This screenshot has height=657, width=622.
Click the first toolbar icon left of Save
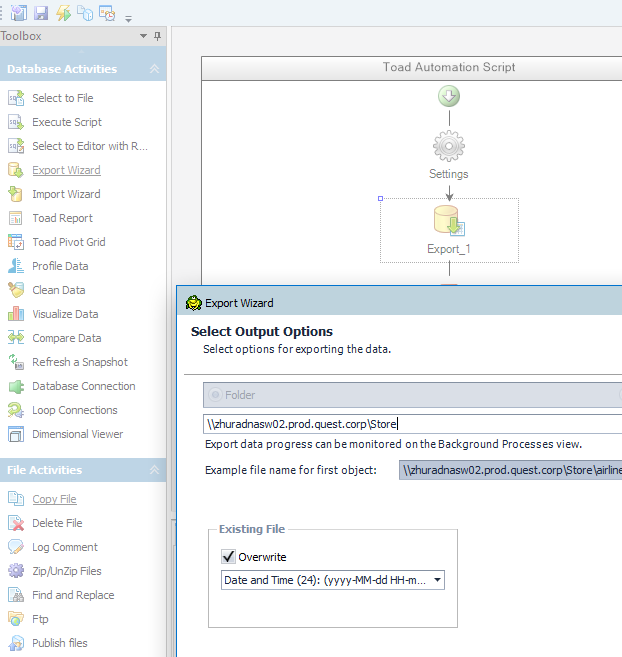point(19,13)
